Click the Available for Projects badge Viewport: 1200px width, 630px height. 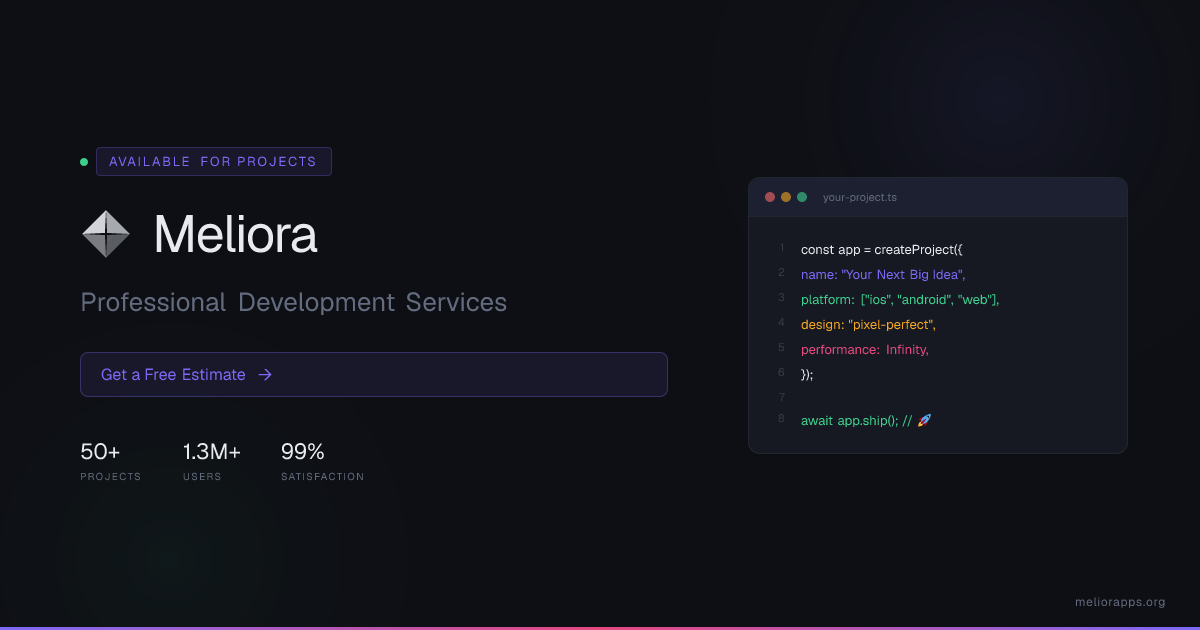coord(214,161)
